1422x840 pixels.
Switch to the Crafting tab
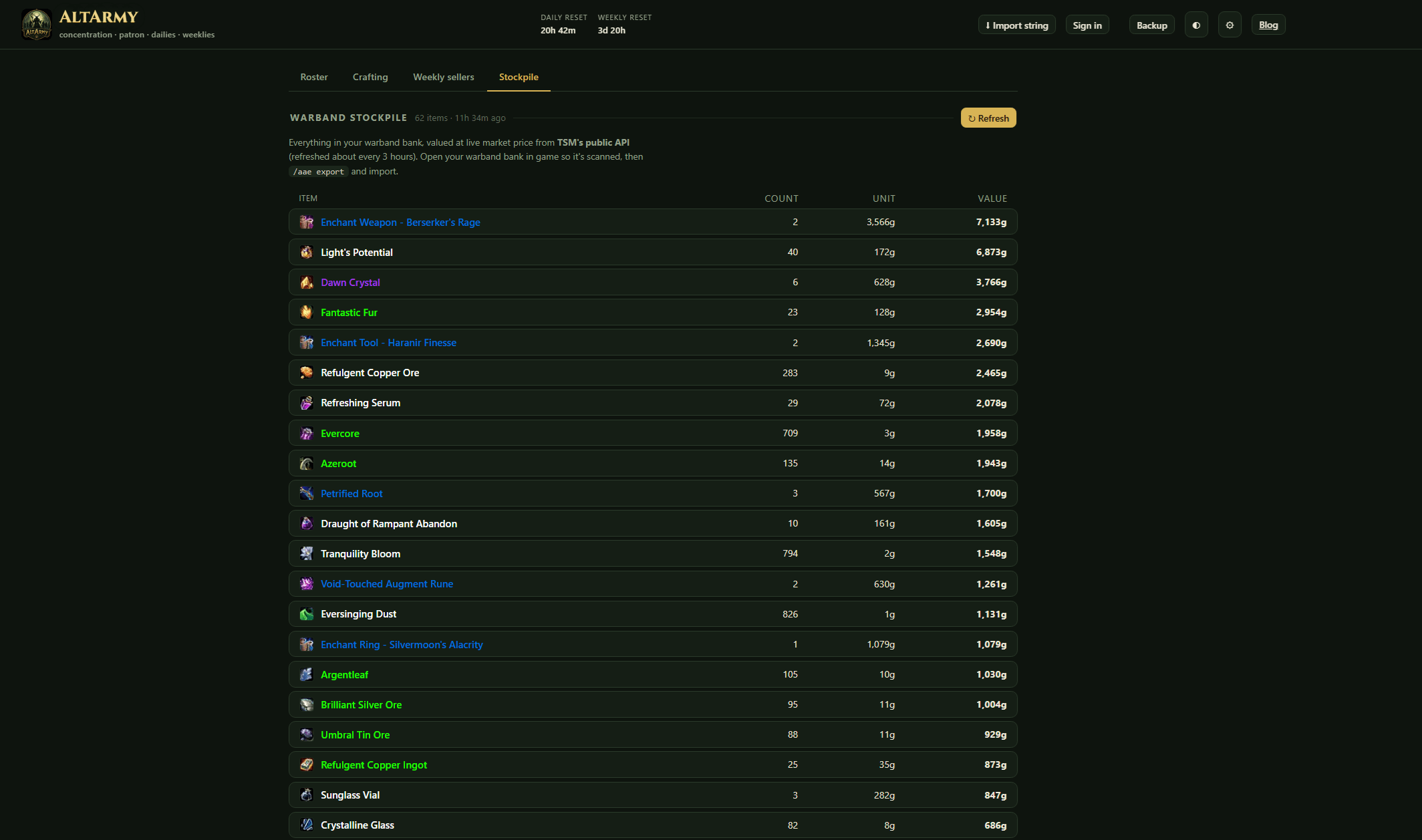370,77
